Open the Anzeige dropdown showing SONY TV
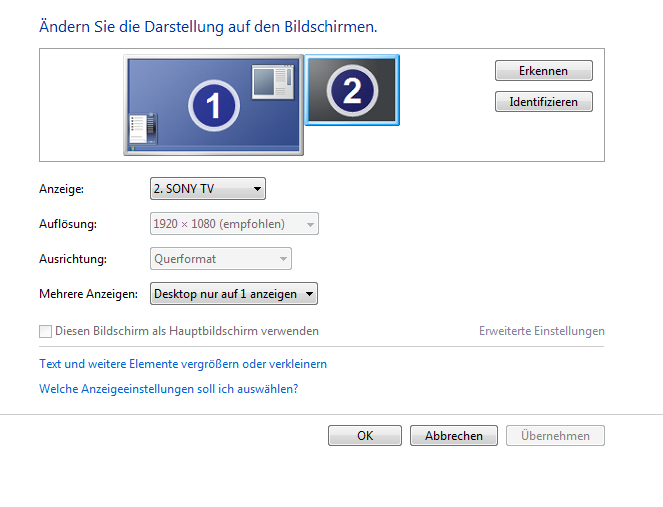This screenshot has height=507, width=663. [208, 189]
